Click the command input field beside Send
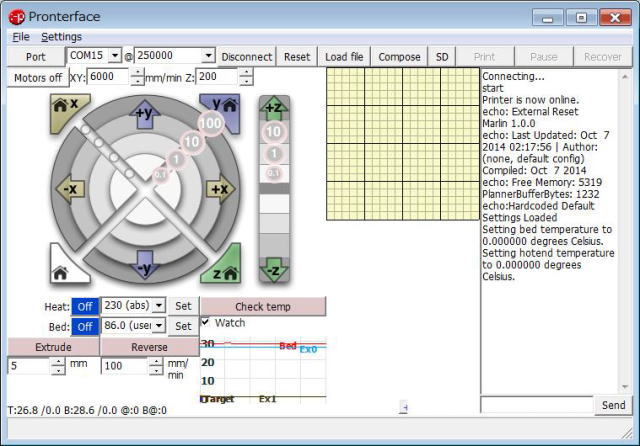 coord(537,405)
